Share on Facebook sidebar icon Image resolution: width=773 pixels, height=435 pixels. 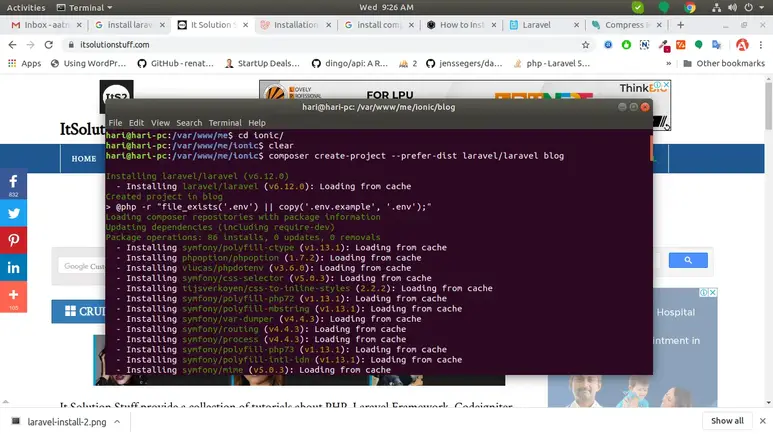(x=13, y=184)
